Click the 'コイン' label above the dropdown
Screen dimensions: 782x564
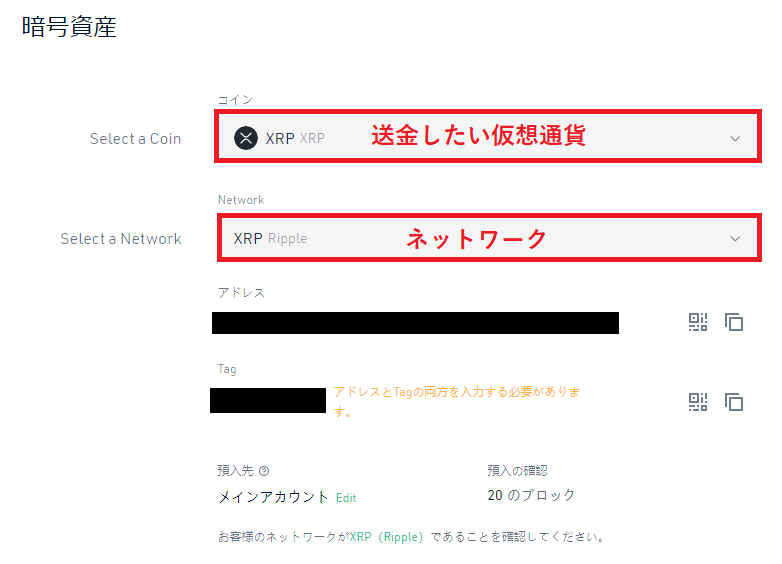235,100
